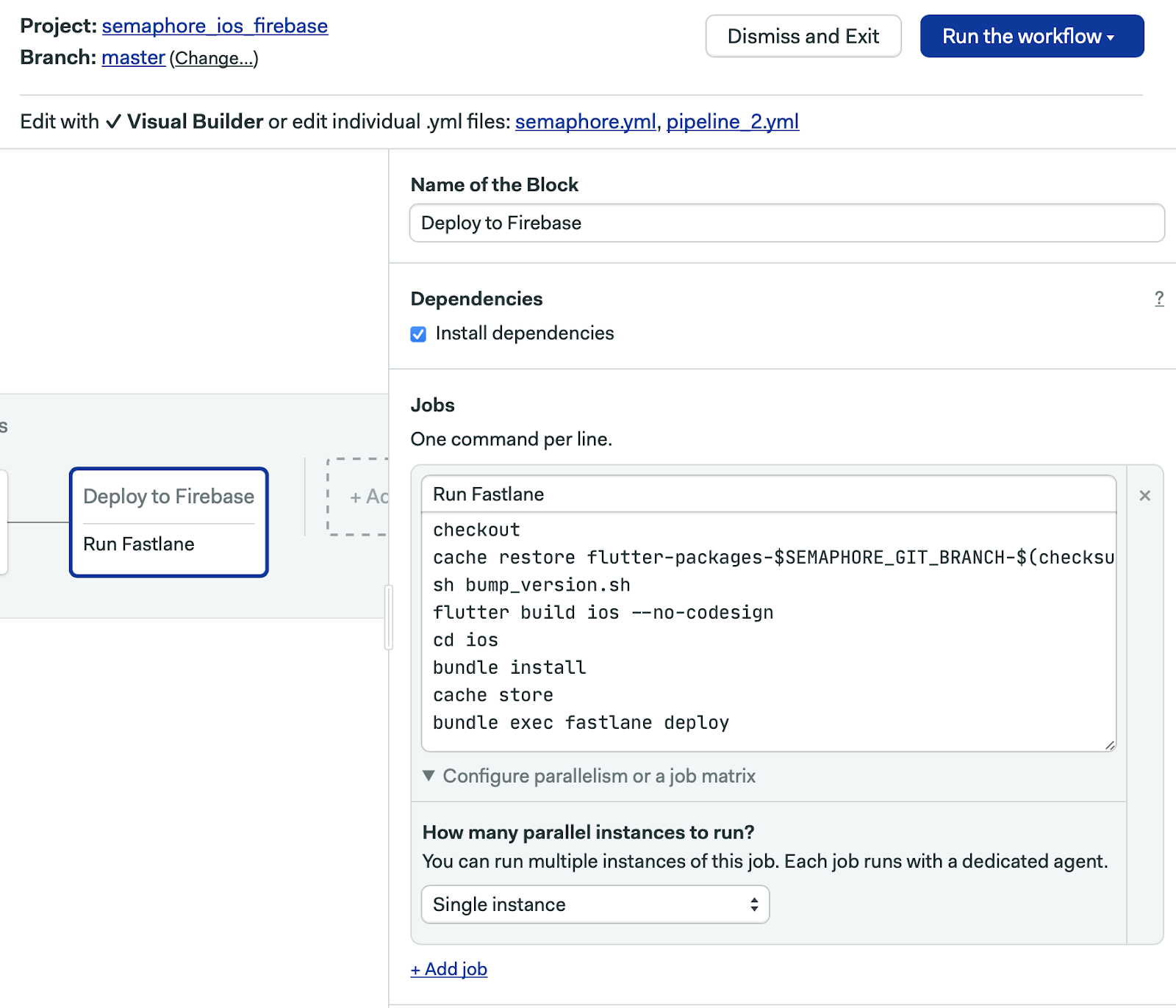
Task: Click the 'sh bump_version.sh' command line
Action: click(x=531, y=585)
